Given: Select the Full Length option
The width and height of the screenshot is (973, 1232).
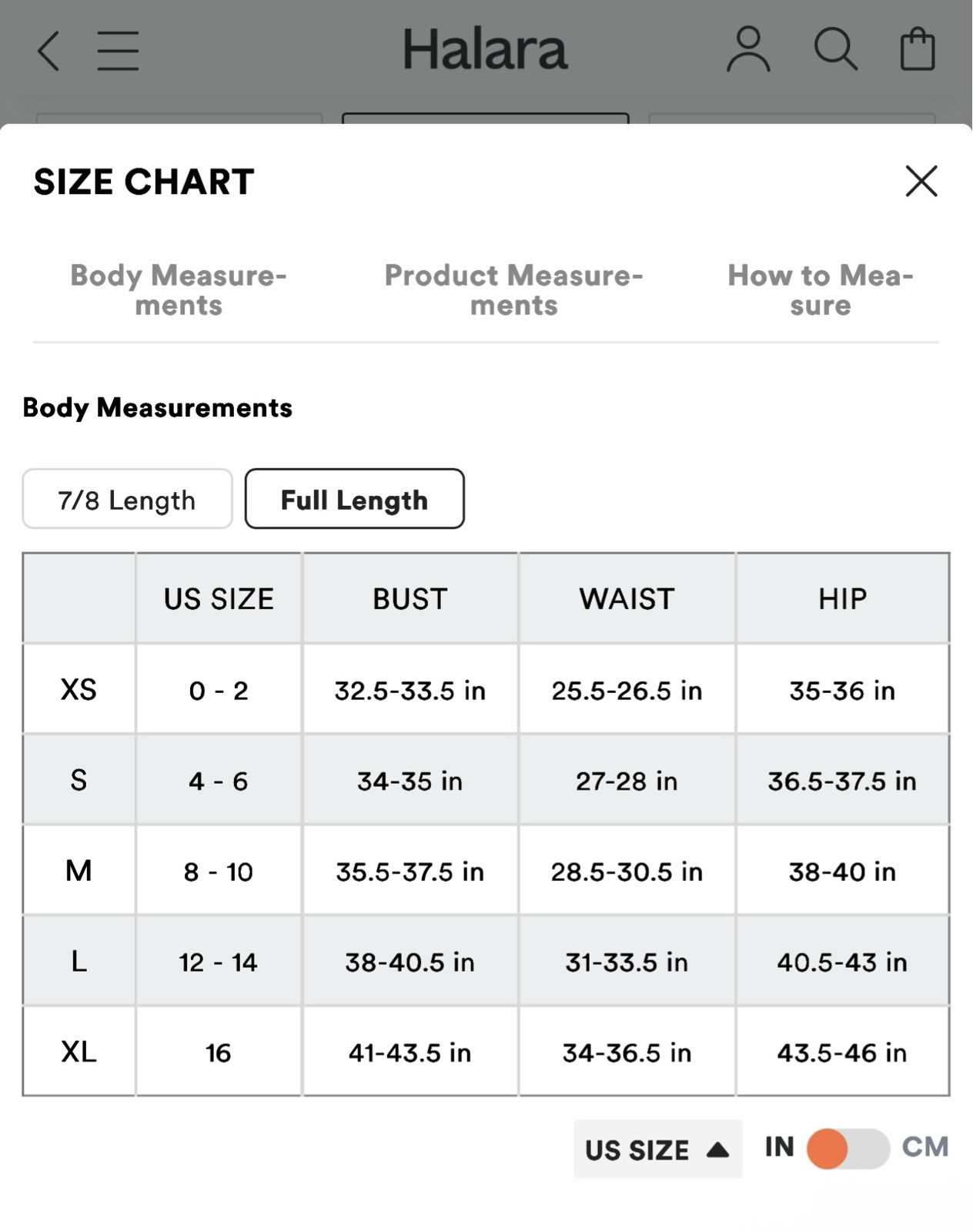Looking at the screenshot, I should (354, 500).
